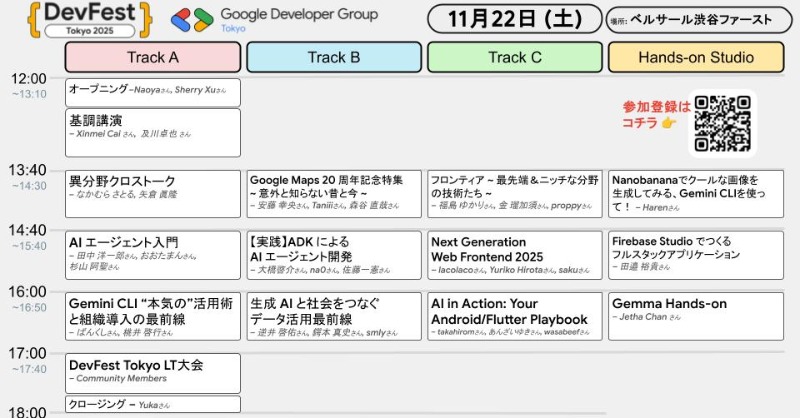Click the 18:00 time label
The height and width of the screenshot is (418, 800).
coord(27,411)
